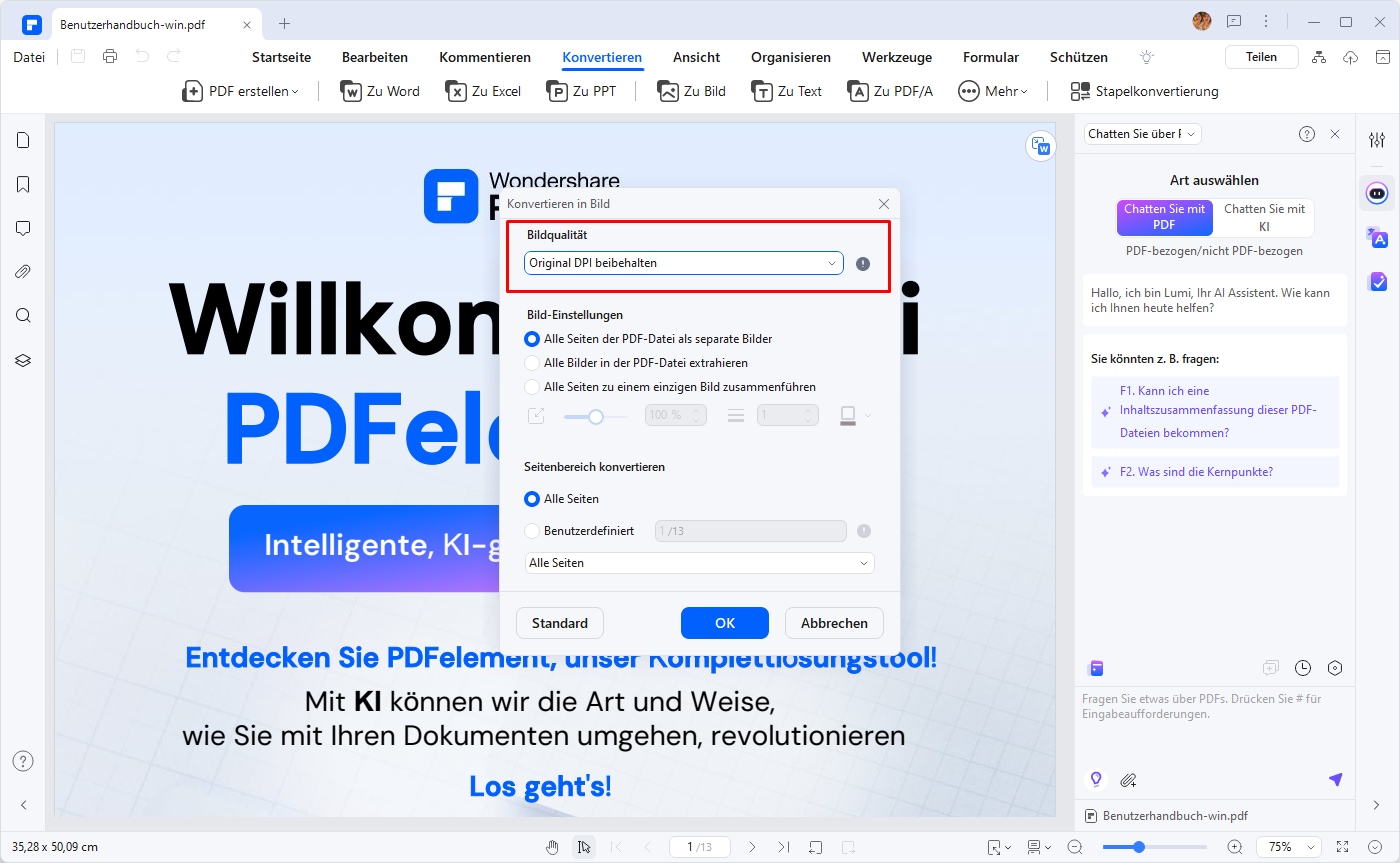The height and width of the screenshot is (863, 1400).
Task: Open the bookmarks panel icon
Action: pos(23,184)
